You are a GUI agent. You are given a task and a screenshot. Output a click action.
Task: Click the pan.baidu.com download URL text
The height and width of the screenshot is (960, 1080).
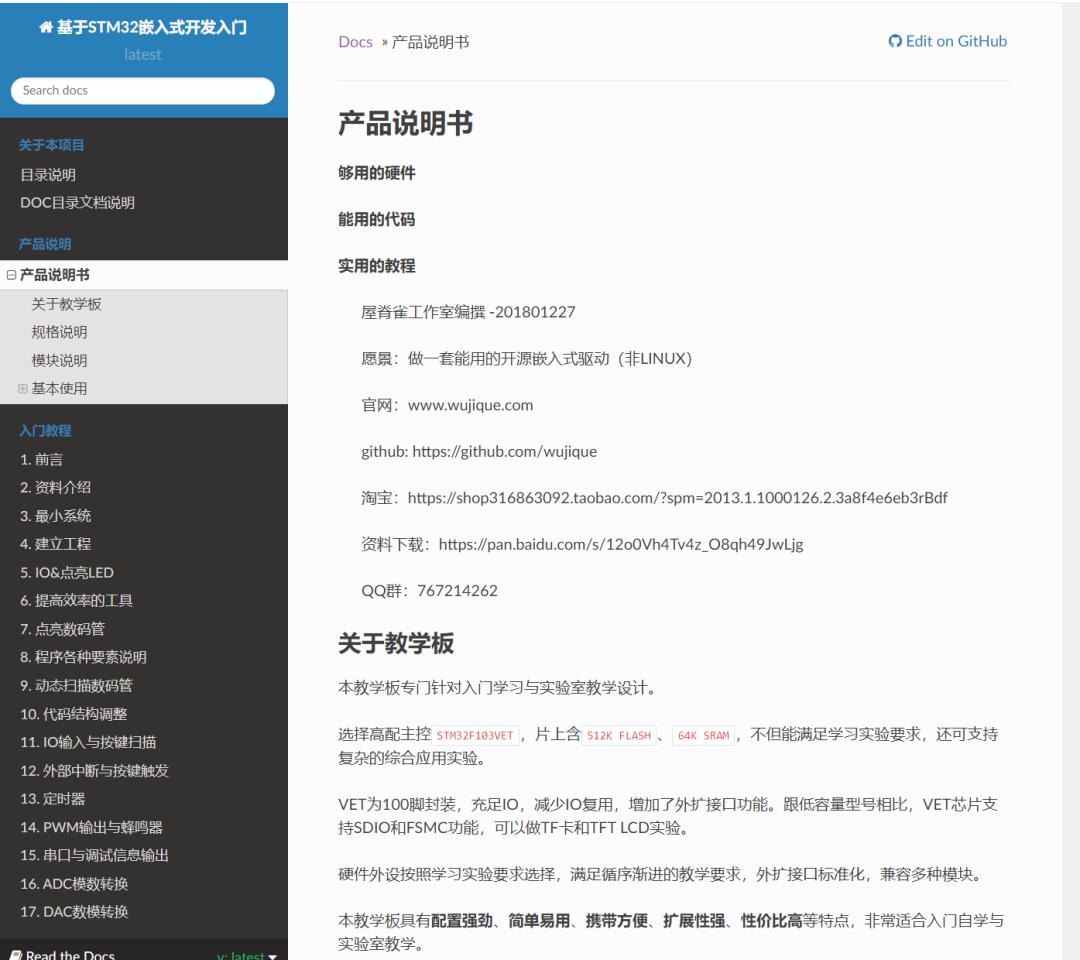(621, 544)
